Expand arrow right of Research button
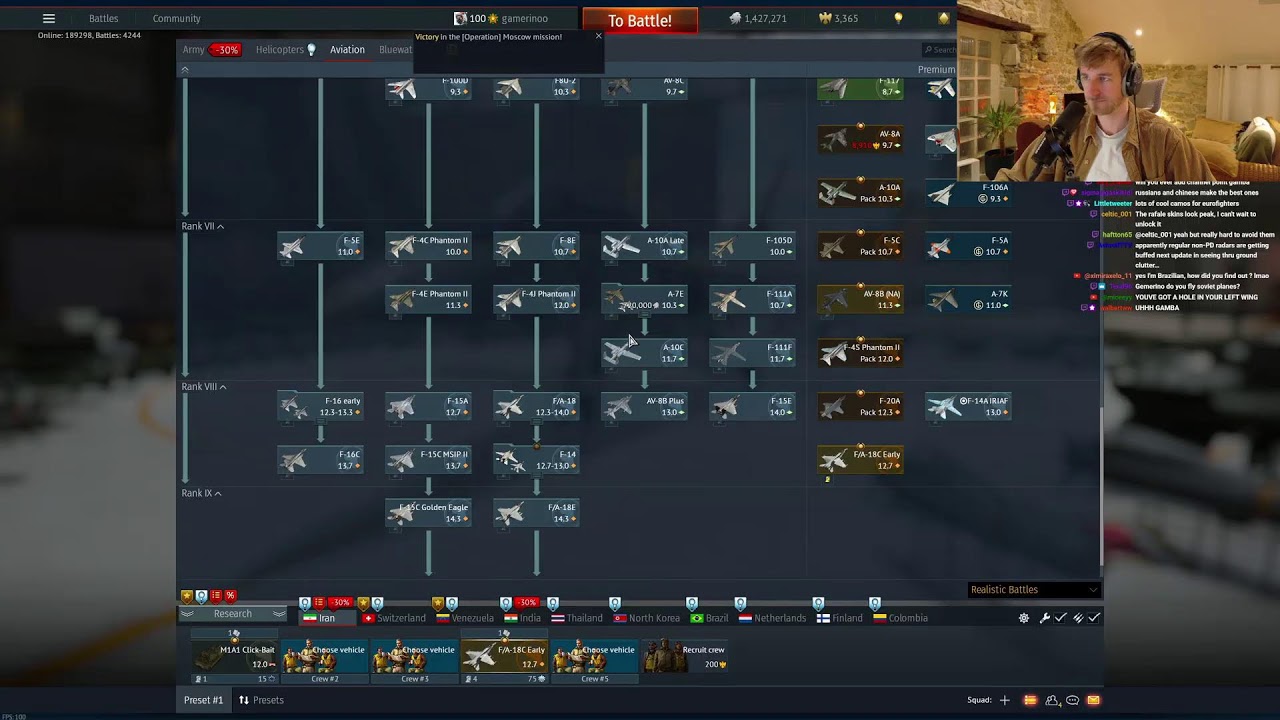The image size is (1280, 720). coord(279,614)
